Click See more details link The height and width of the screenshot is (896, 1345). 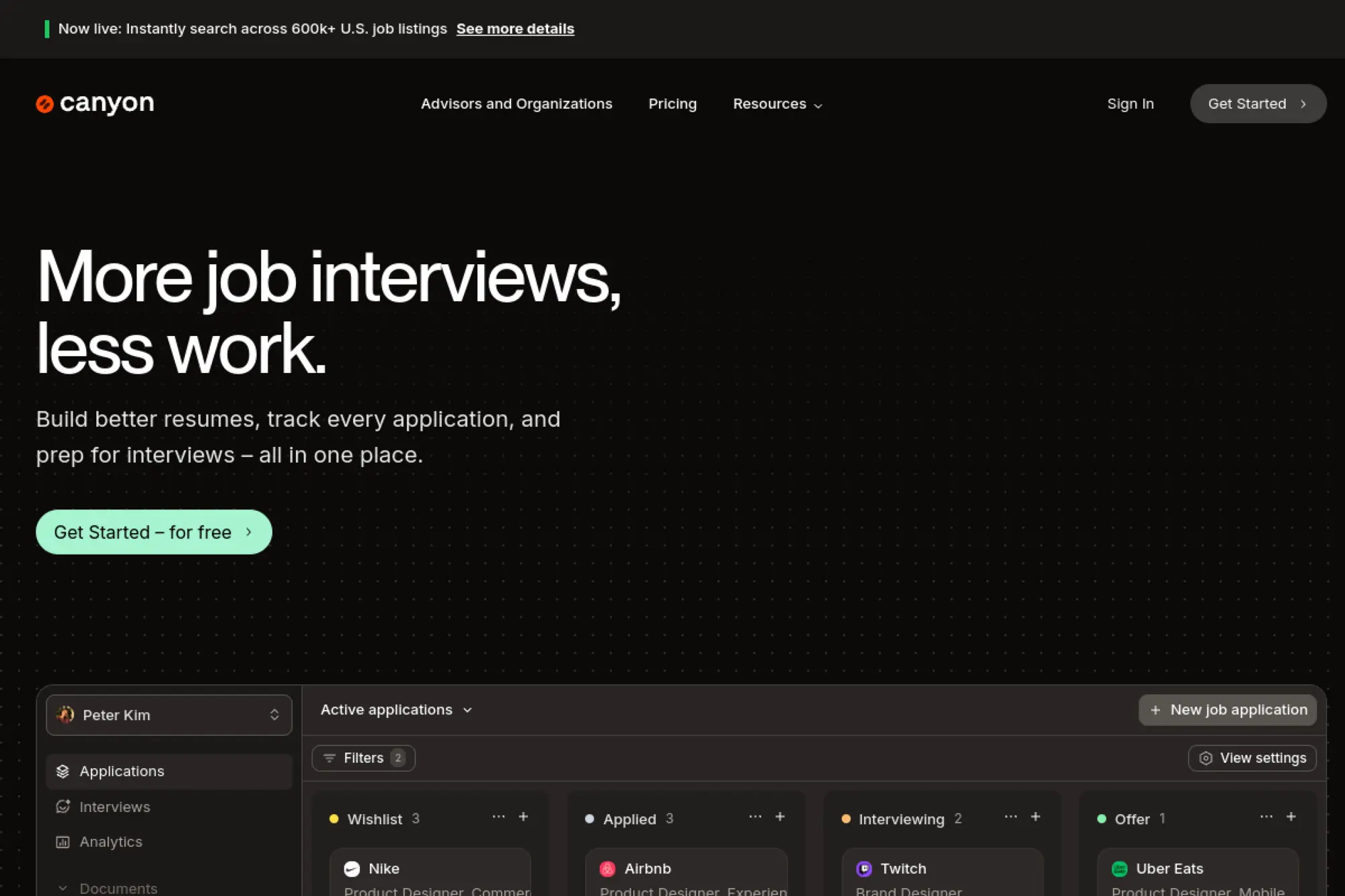(x=515, y=29)
